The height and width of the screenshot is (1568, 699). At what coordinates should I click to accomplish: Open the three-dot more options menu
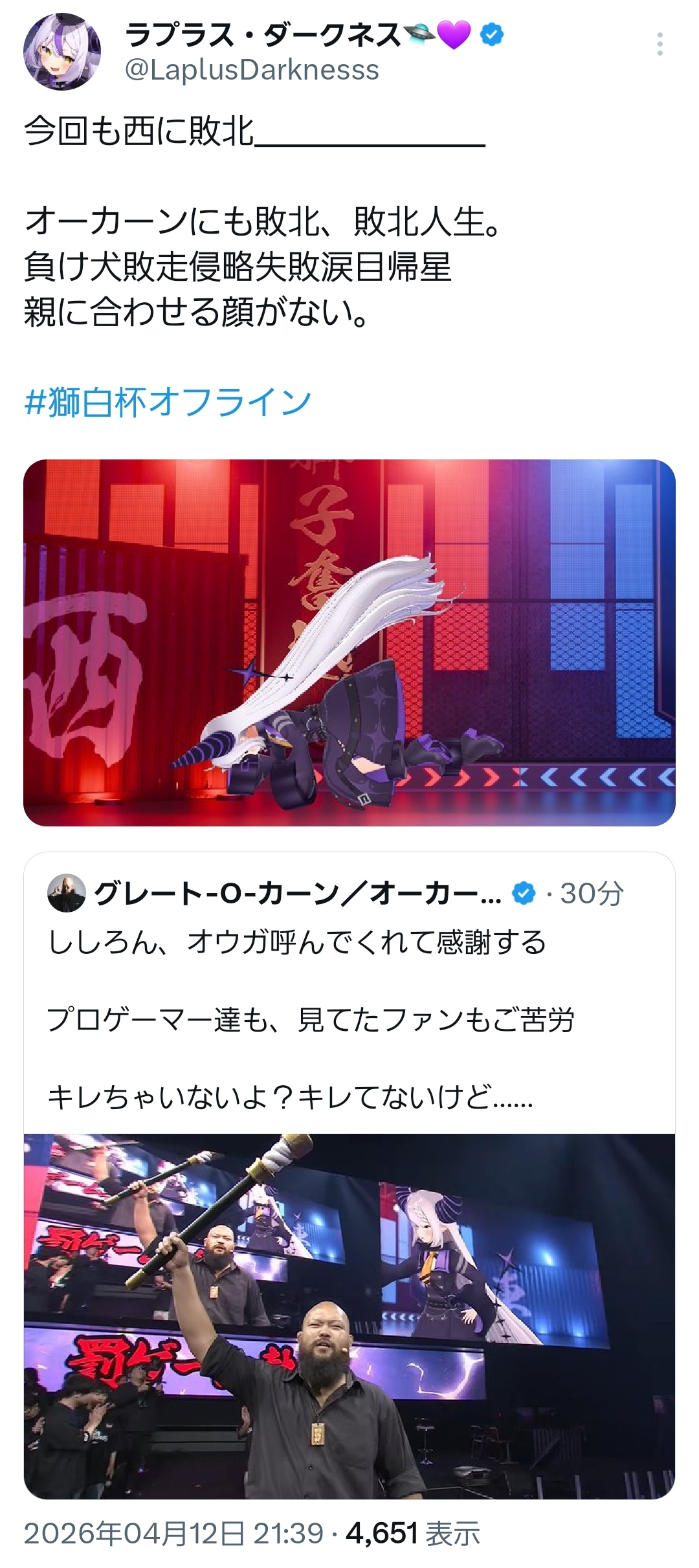pos(660,44)
